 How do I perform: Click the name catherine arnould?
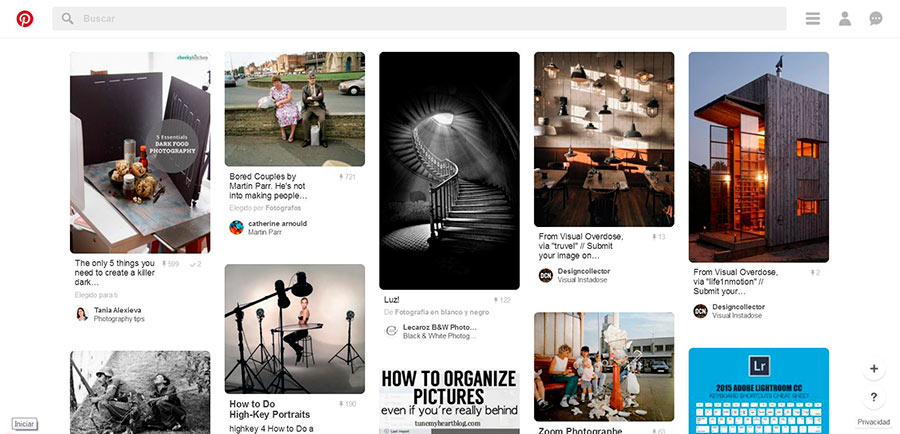pyautogui.click(x=277, y=223)
